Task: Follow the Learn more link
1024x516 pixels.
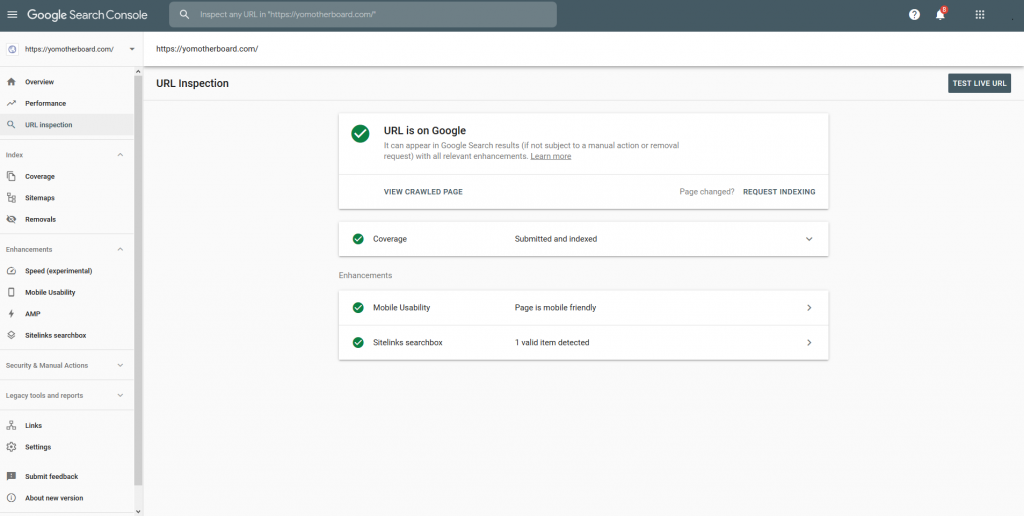Action: (x=551, y=157)
